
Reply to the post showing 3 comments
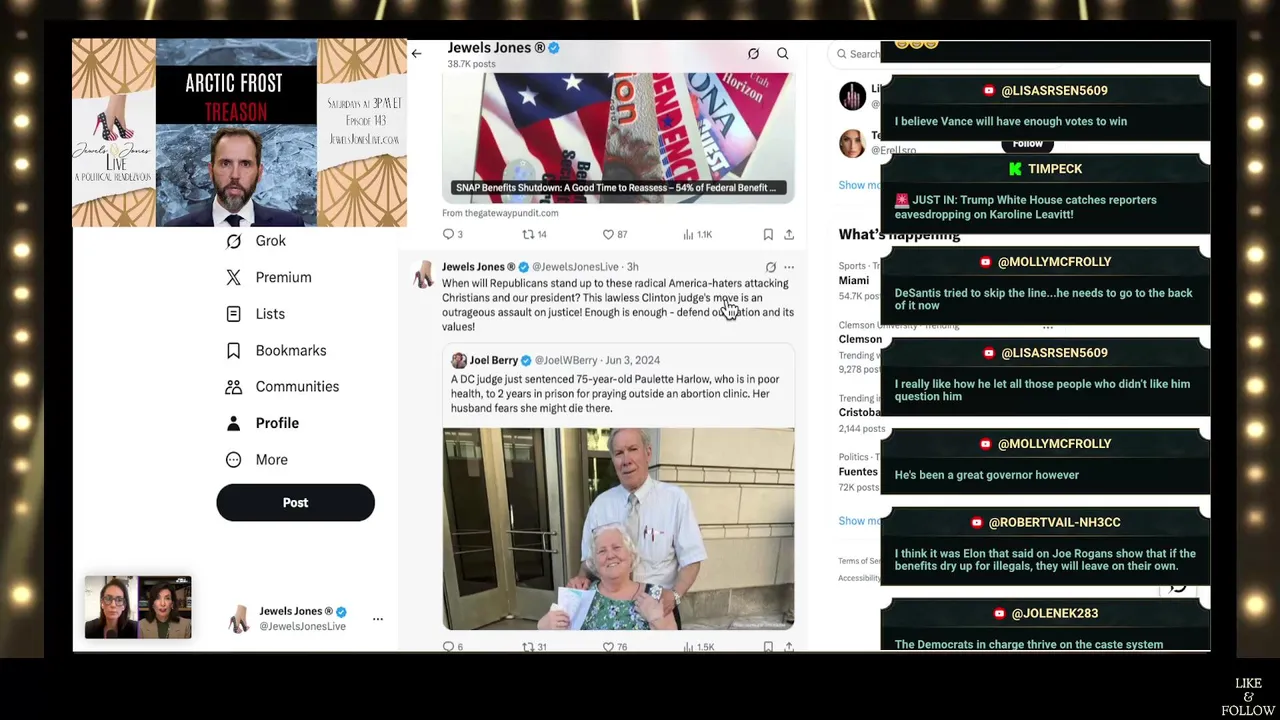point(453,234)
